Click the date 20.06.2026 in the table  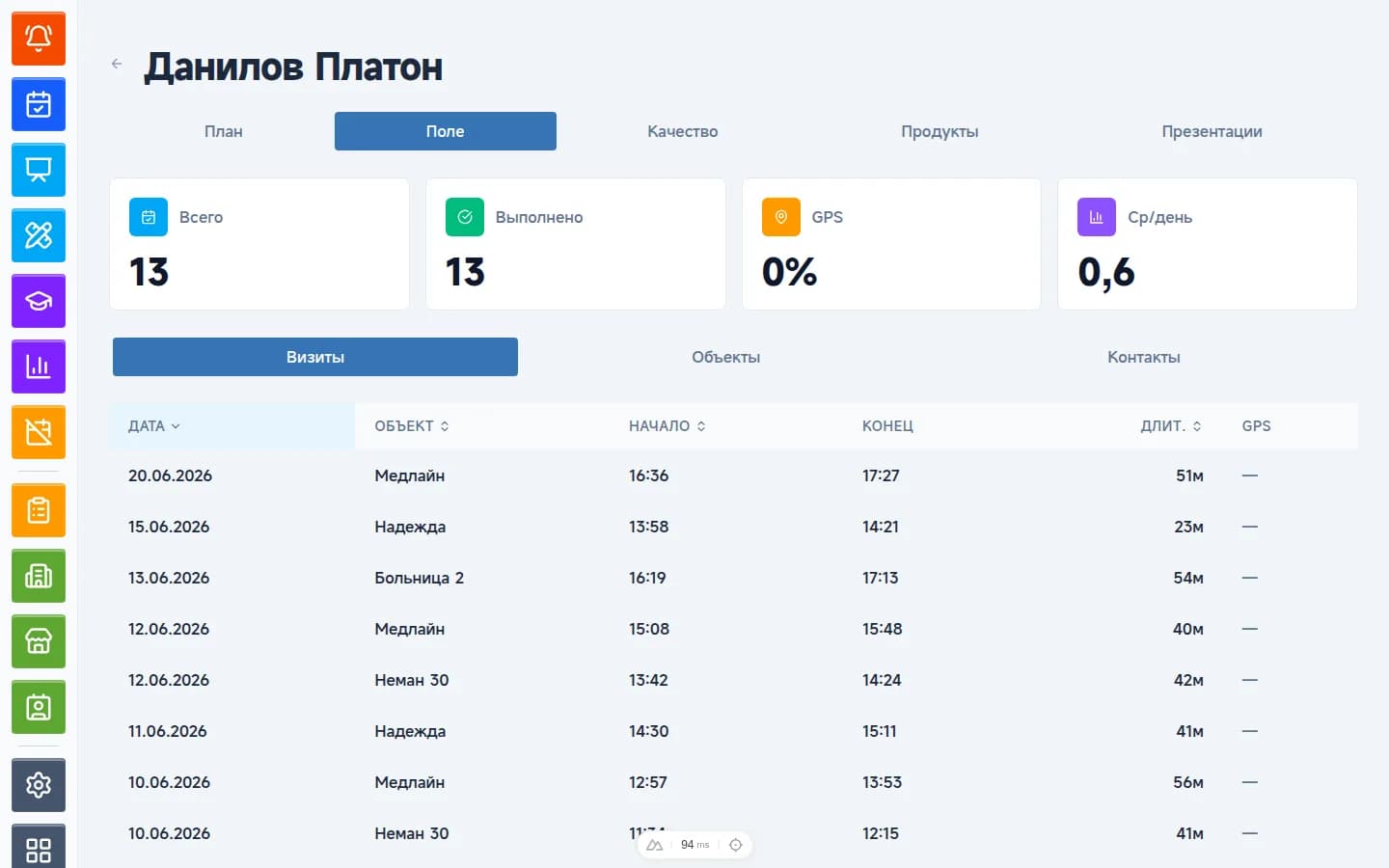170,475
